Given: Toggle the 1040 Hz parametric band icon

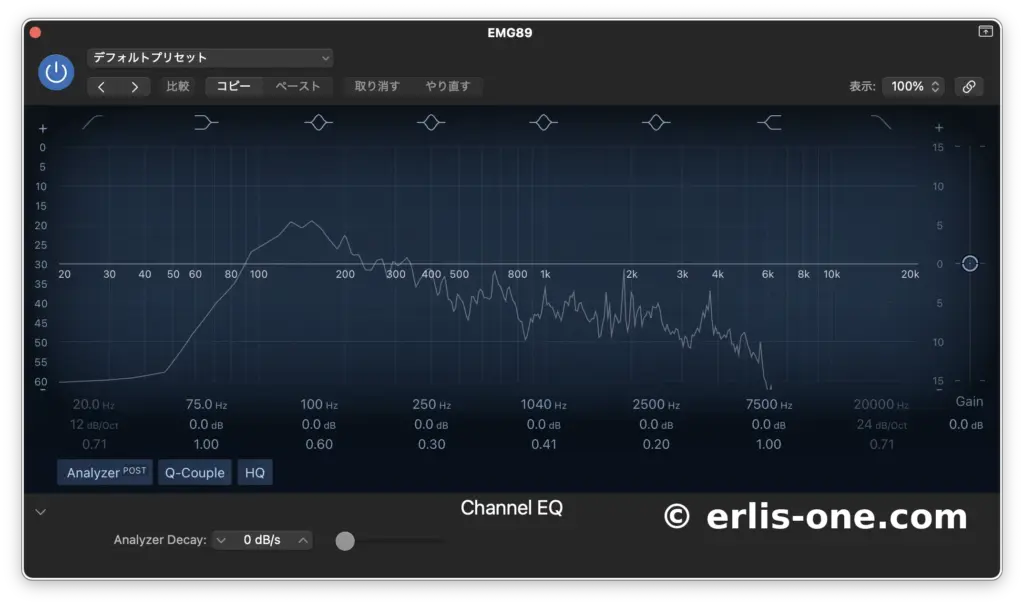Looking at the screenshot, I should coord(543,122).
